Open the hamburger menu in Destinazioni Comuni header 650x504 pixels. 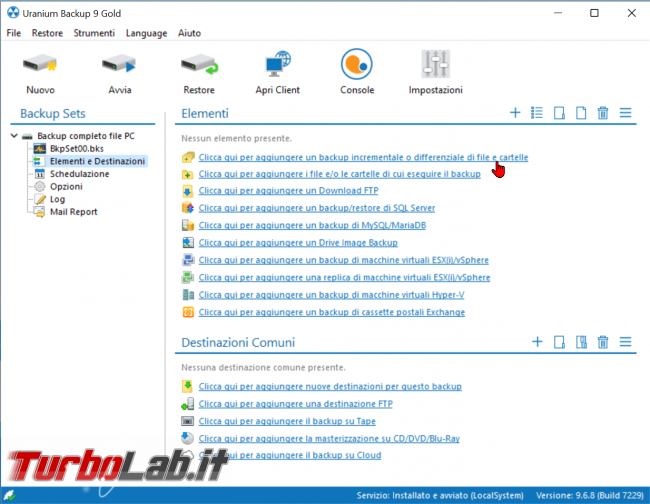pos(625,342)
